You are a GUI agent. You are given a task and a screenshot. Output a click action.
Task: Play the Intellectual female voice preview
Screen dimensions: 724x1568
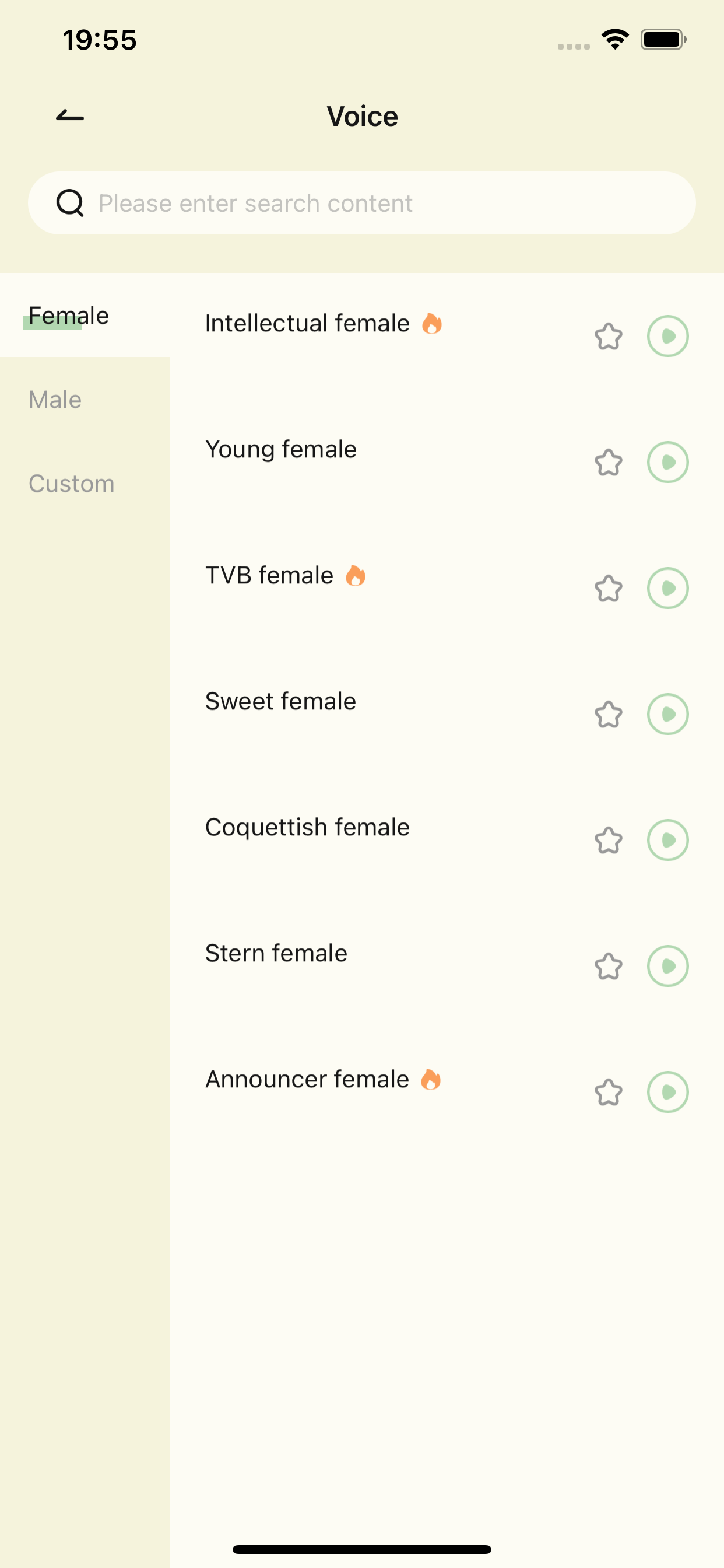pyautogui.click(x=667, y=336)
